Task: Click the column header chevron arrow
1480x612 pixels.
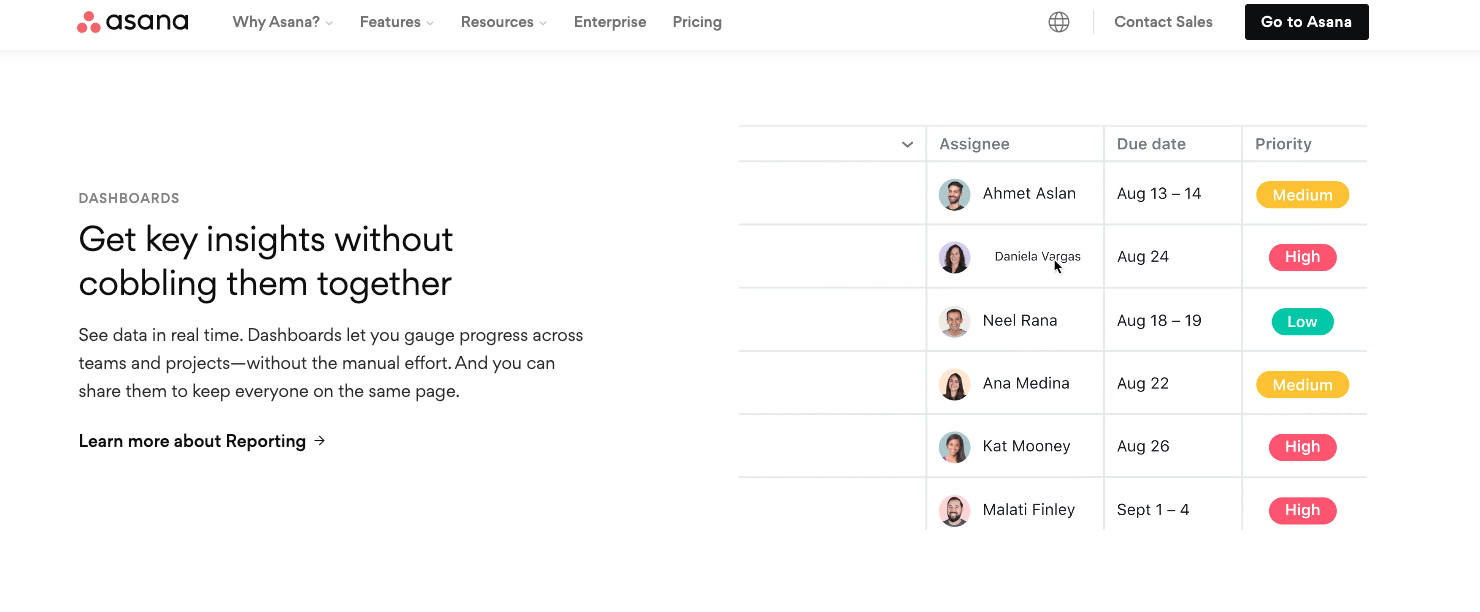Action: 907,145
